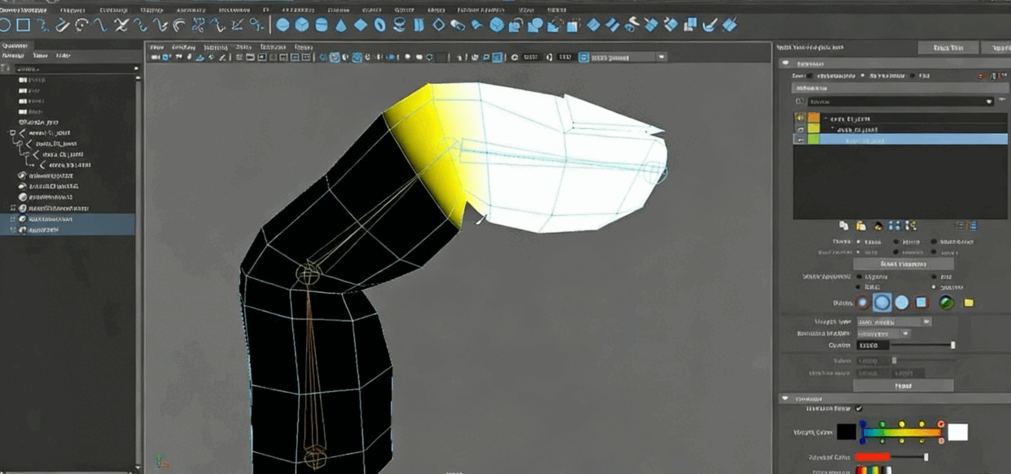Toggle lock on the orange influence joint

(800, 118)
